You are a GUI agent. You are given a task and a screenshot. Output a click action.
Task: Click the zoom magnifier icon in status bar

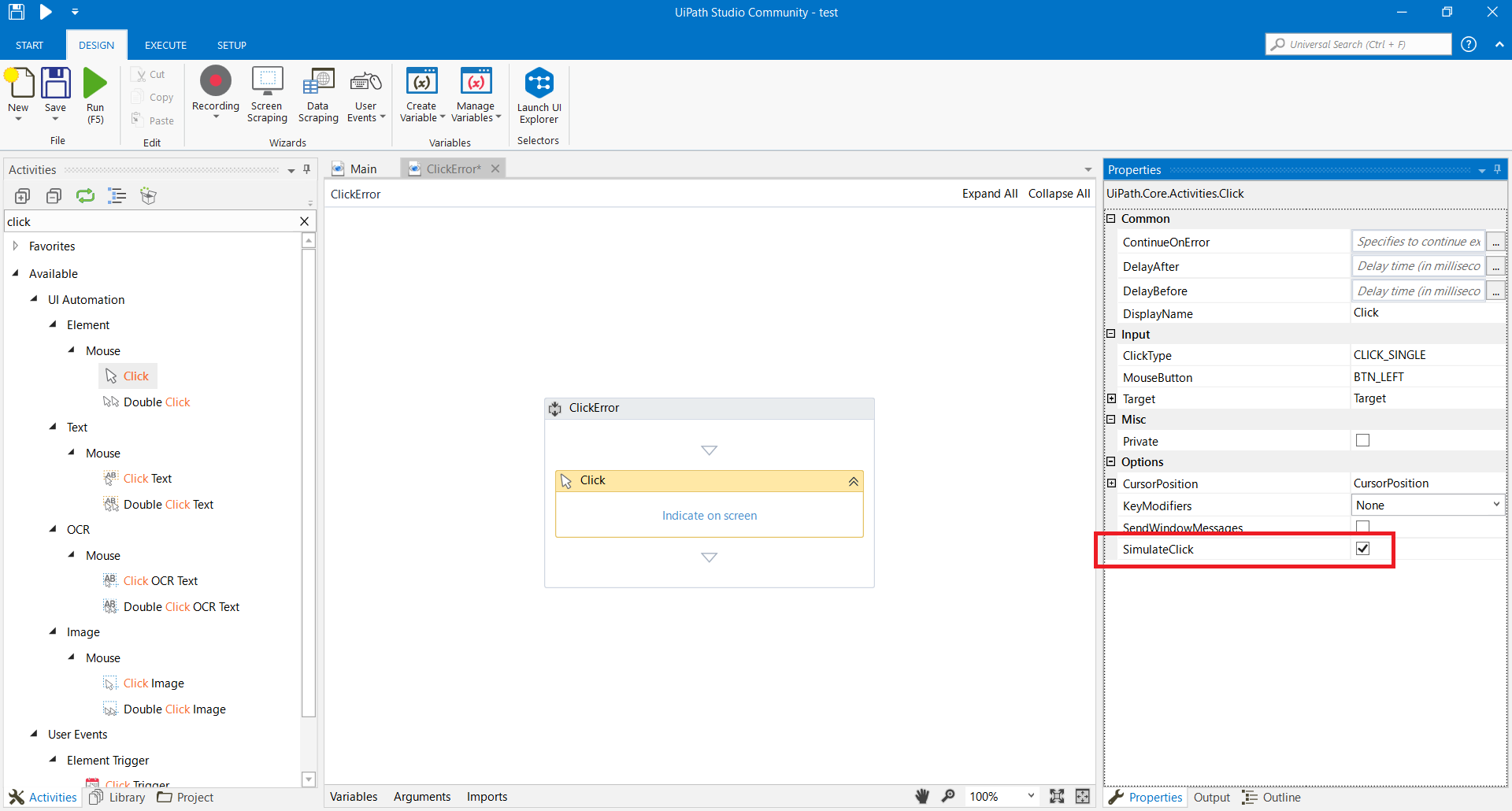tap(949, 796)
